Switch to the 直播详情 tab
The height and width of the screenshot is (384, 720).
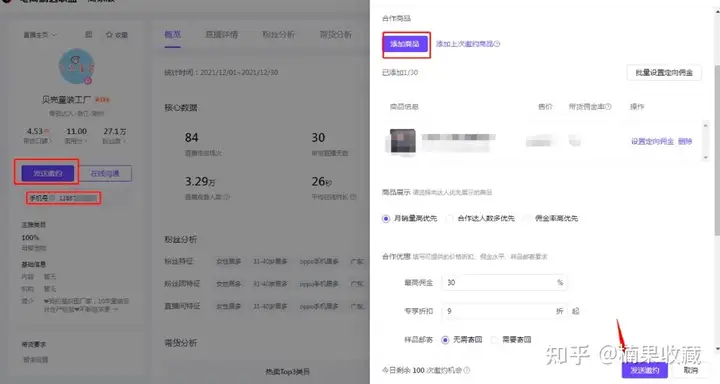coord(221,34)
